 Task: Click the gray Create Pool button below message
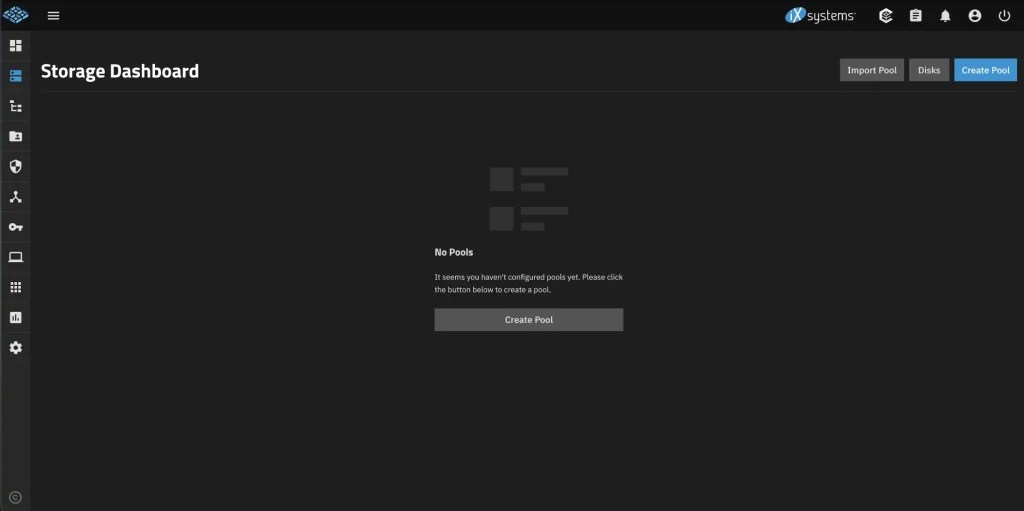tap(528, 320)
